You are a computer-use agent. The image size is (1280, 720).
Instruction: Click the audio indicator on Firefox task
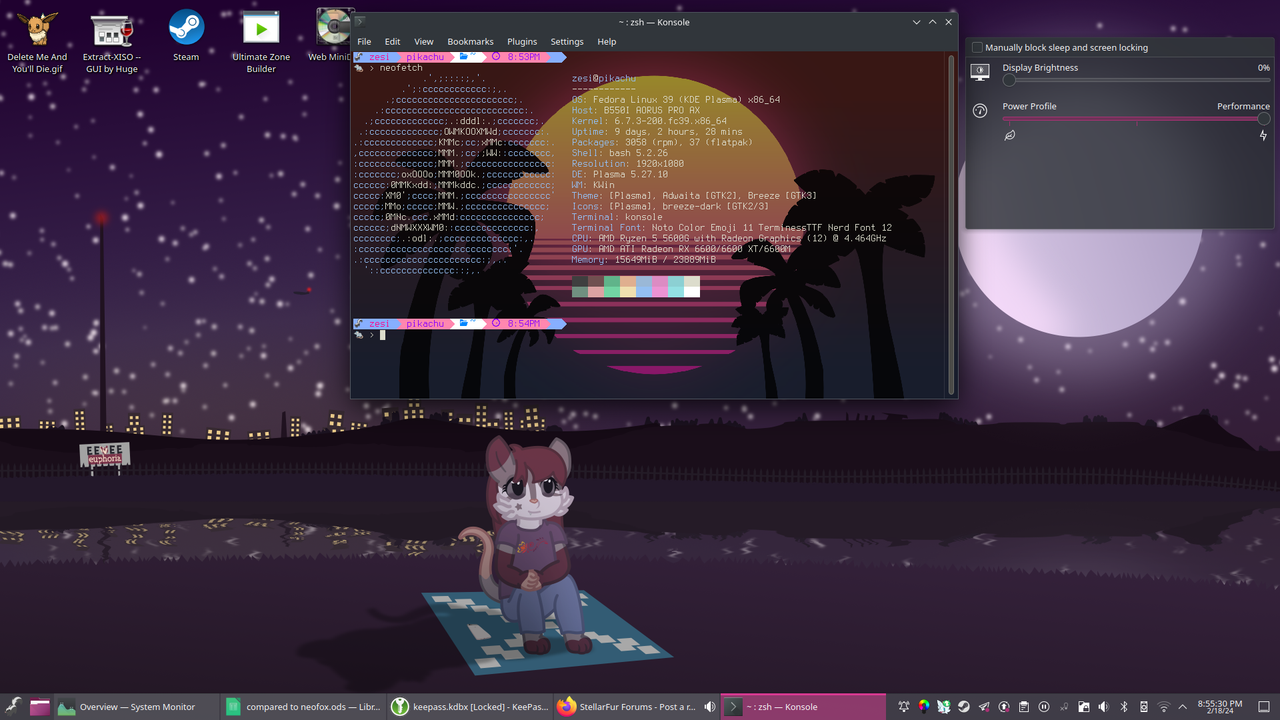(710, 707)
